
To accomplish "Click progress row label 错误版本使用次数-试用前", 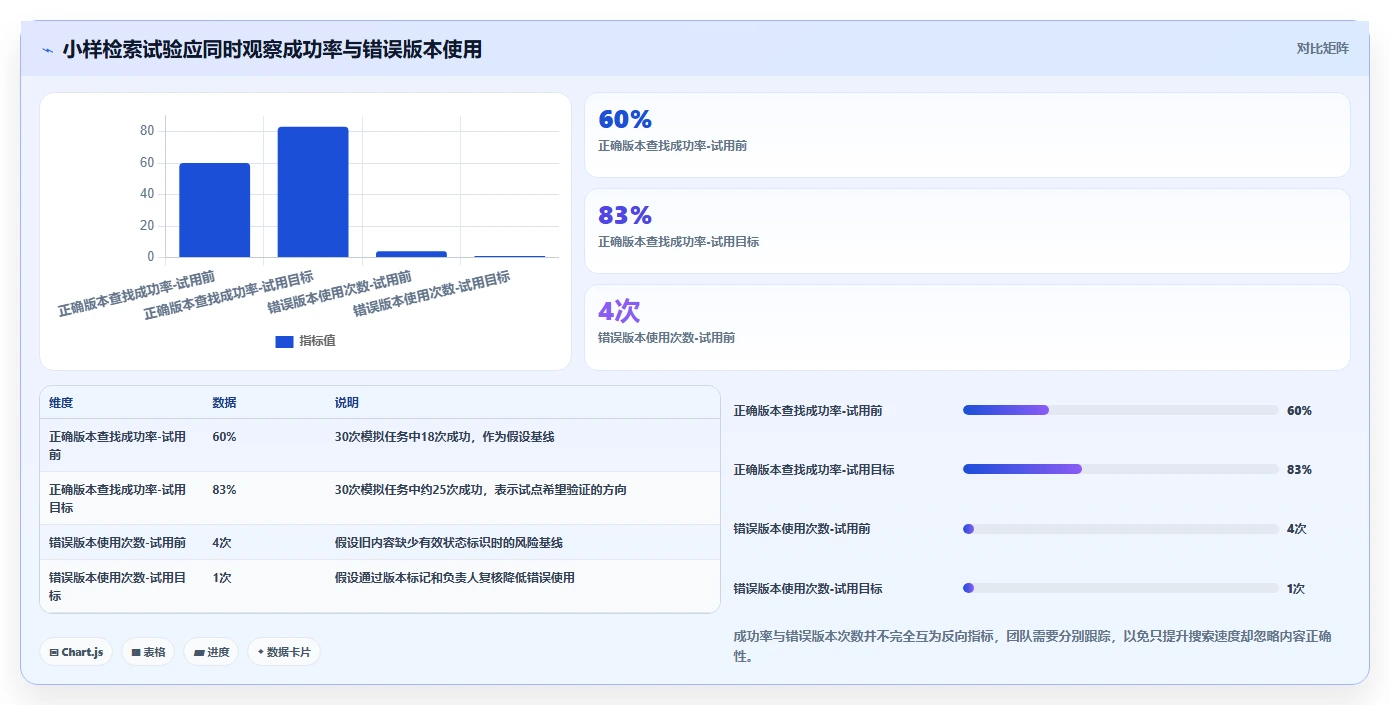I will [x=802, y=529].
